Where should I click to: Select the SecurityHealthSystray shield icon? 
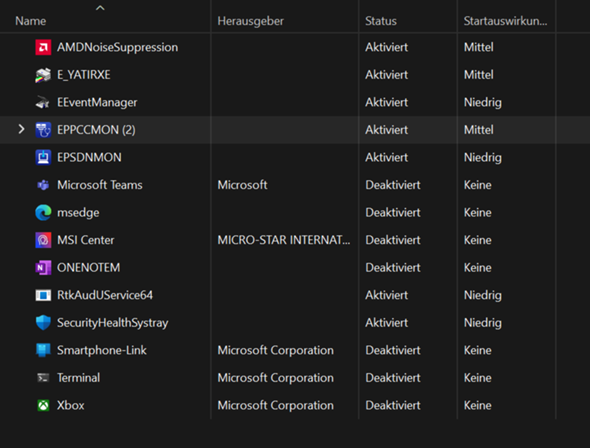click(x=43, y=323)
